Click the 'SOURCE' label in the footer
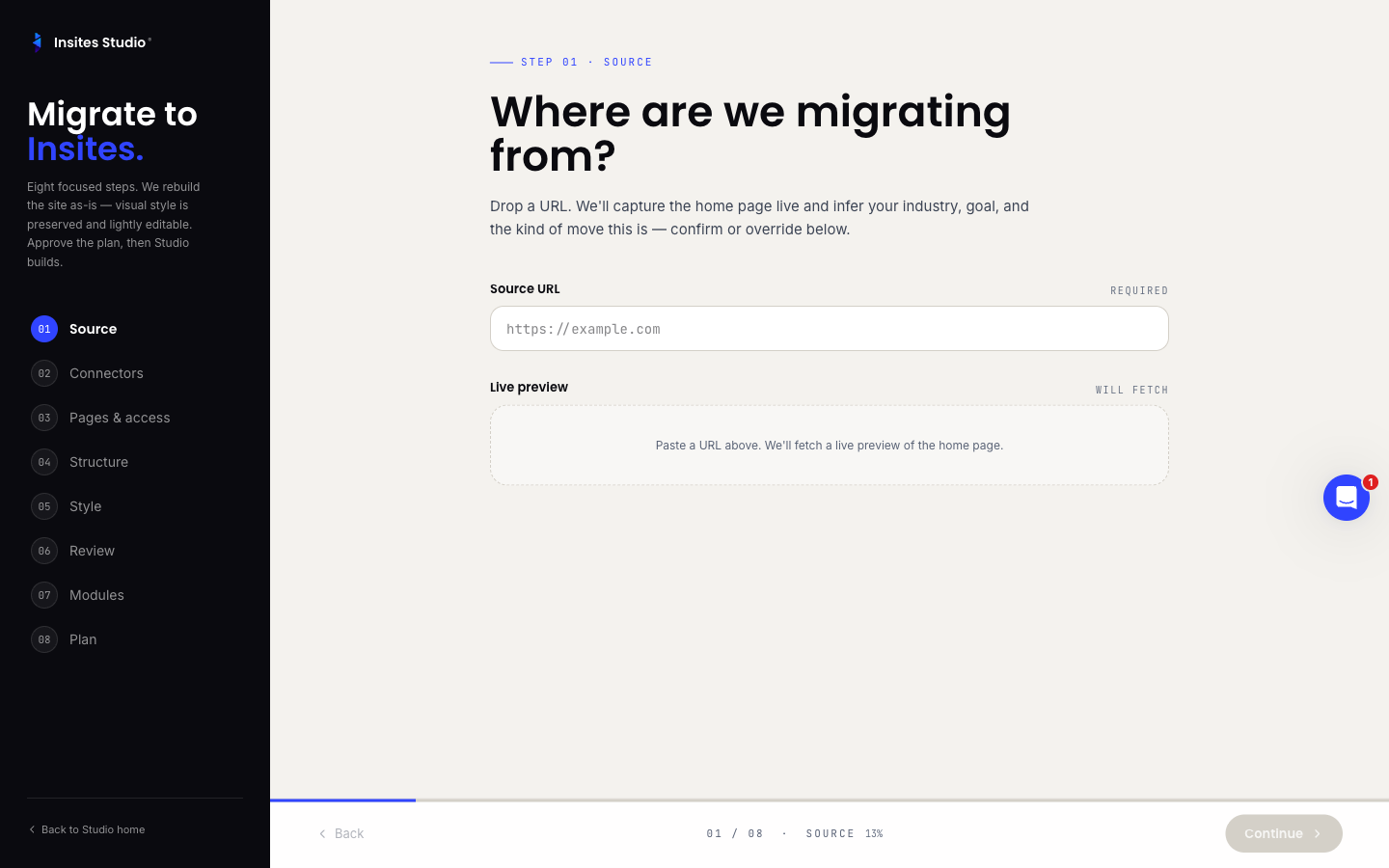The image size is (1389, 868). 831,833
